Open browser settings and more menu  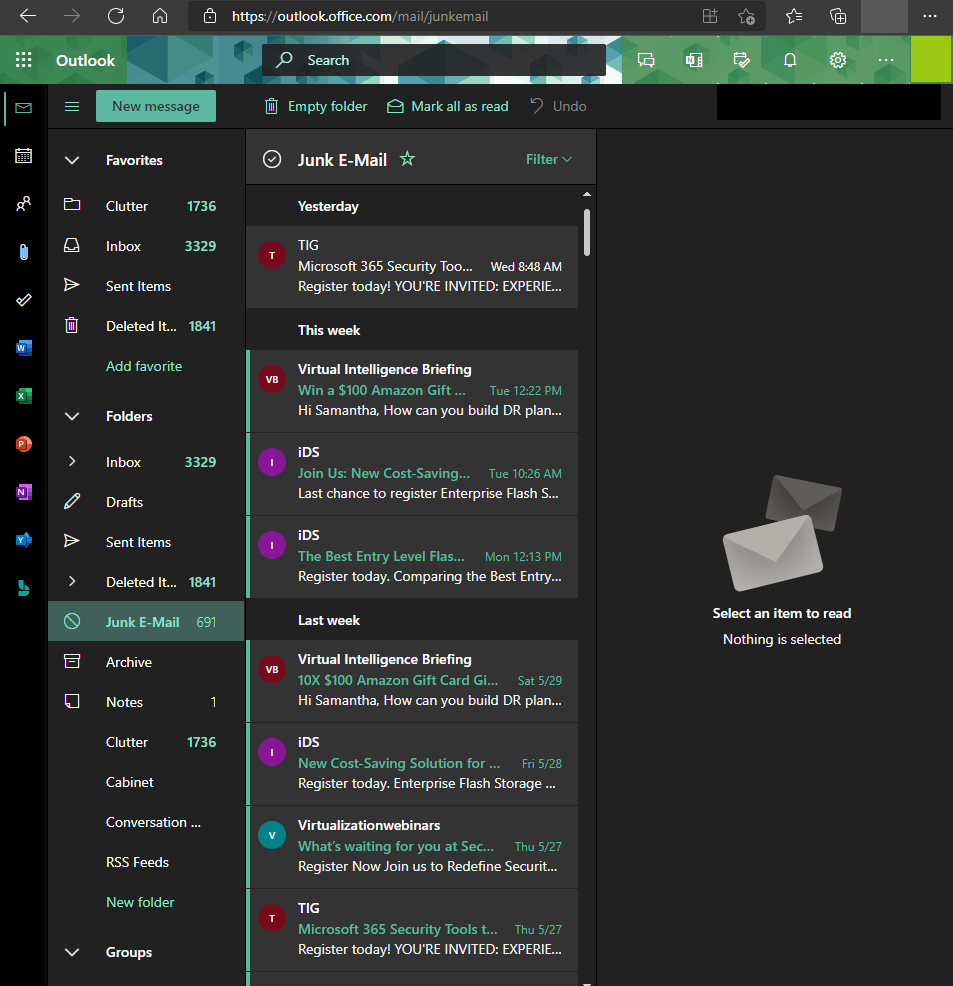930,16
